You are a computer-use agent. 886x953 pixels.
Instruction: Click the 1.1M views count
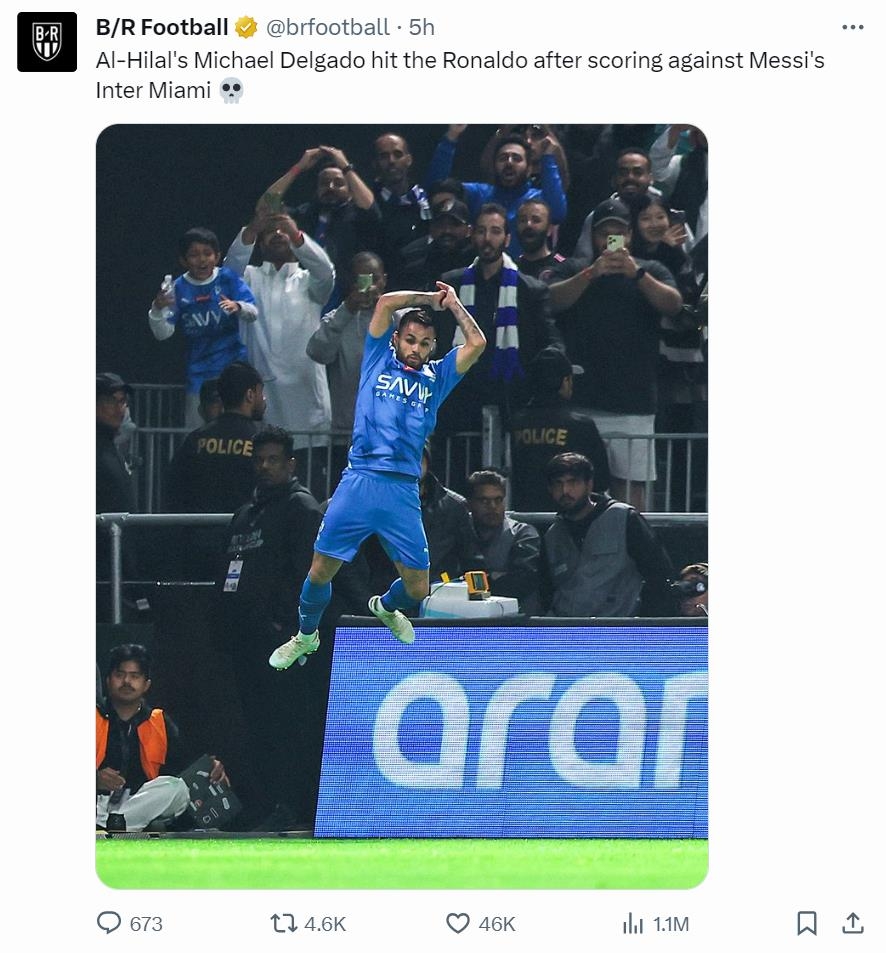click(x=671, y=924)
